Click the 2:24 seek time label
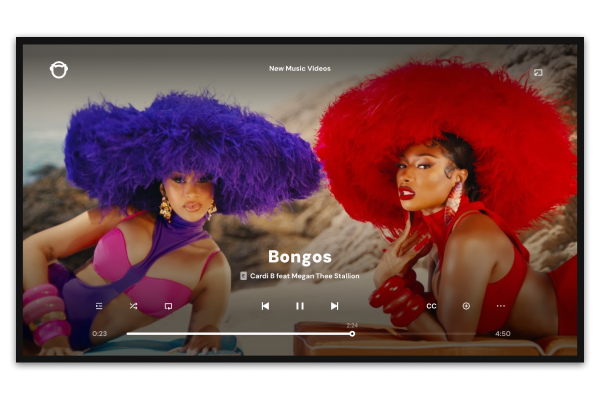Image resolution: width=600 pixels, height=400 pixels. tap(352, 325)
